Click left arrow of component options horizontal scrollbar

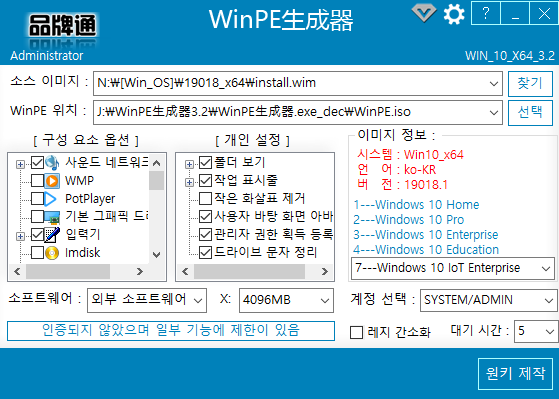click(x=17, y=272)
